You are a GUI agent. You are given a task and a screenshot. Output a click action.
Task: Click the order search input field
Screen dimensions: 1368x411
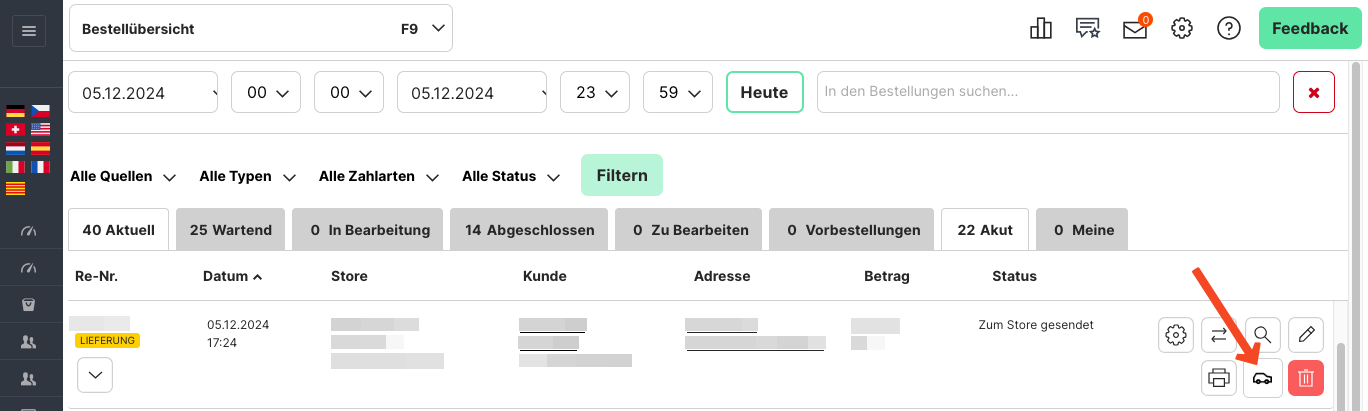pos(1048,92)
